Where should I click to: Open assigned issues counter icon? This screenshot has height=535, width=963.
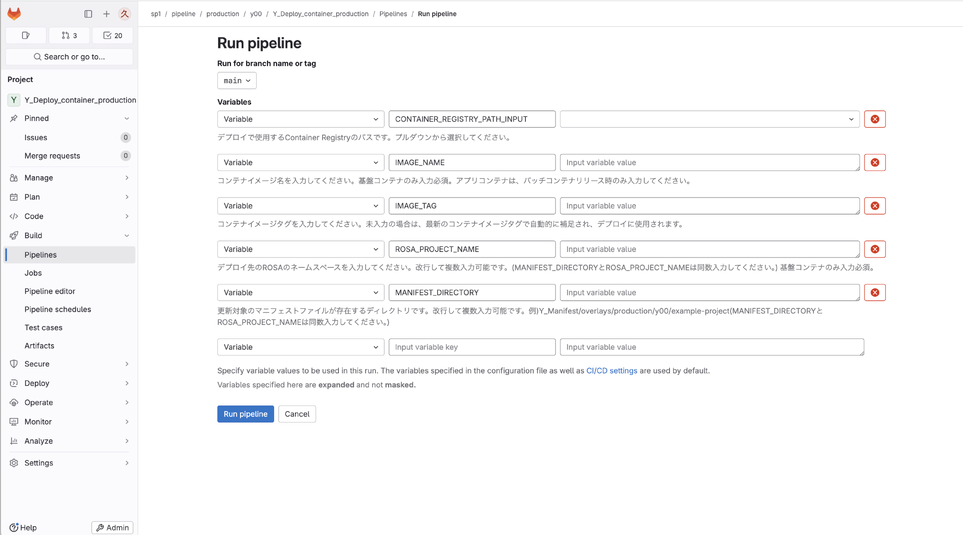(25, 36)
